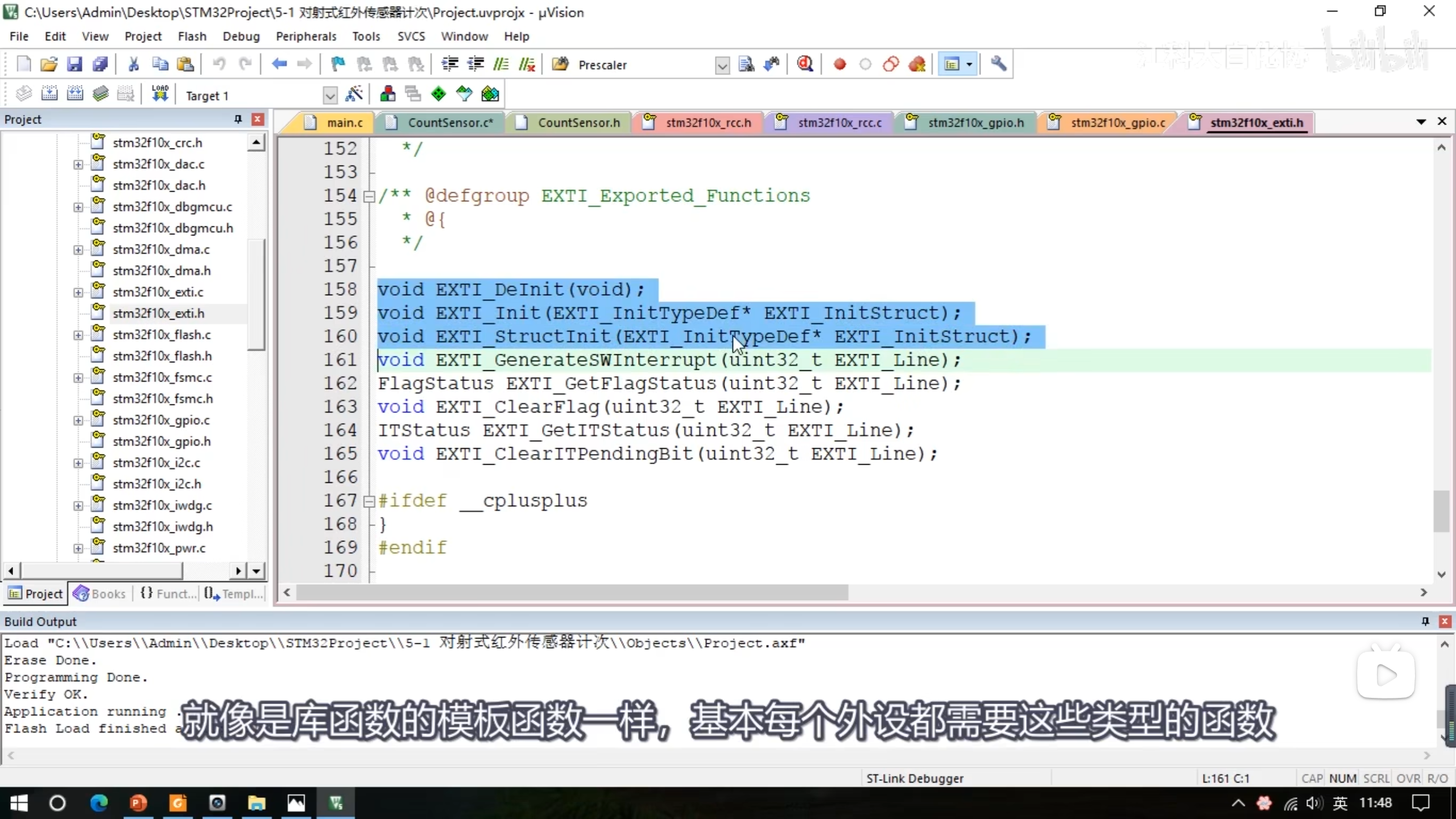Toggle pin on Project panel
Screen dimensions: 1456x819
[238, 119]
